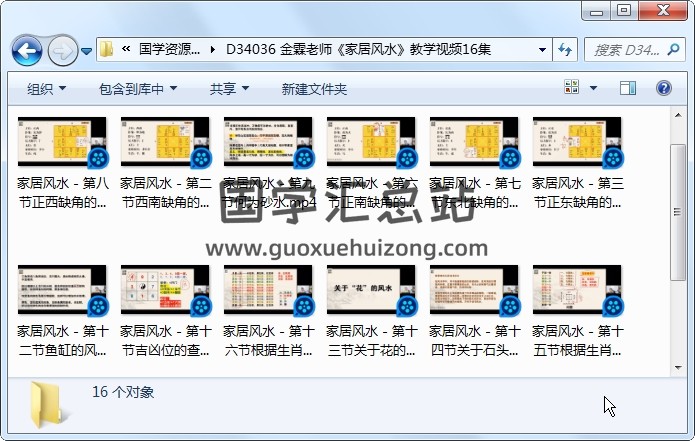Select the 第十五节根据生肖 video thumbnail

coord(577,290)
